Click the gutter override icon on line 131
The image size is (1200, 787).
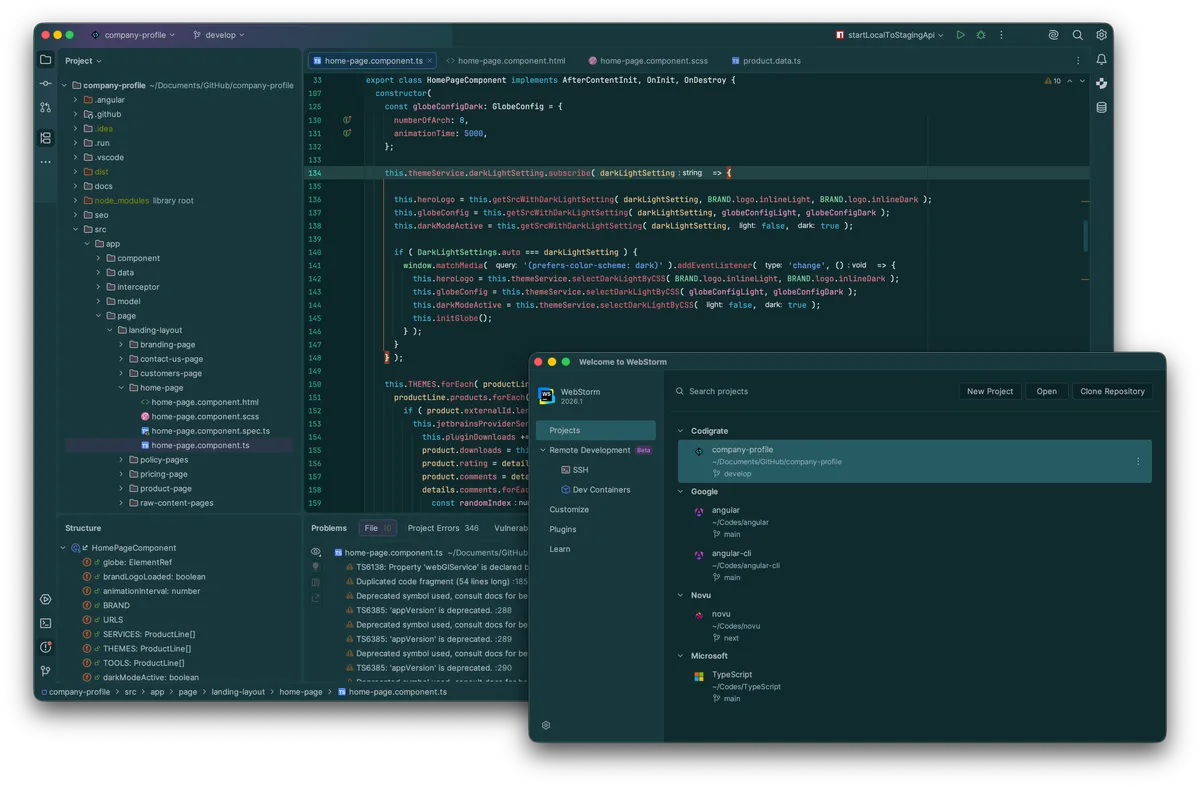(x=347, y=133)
